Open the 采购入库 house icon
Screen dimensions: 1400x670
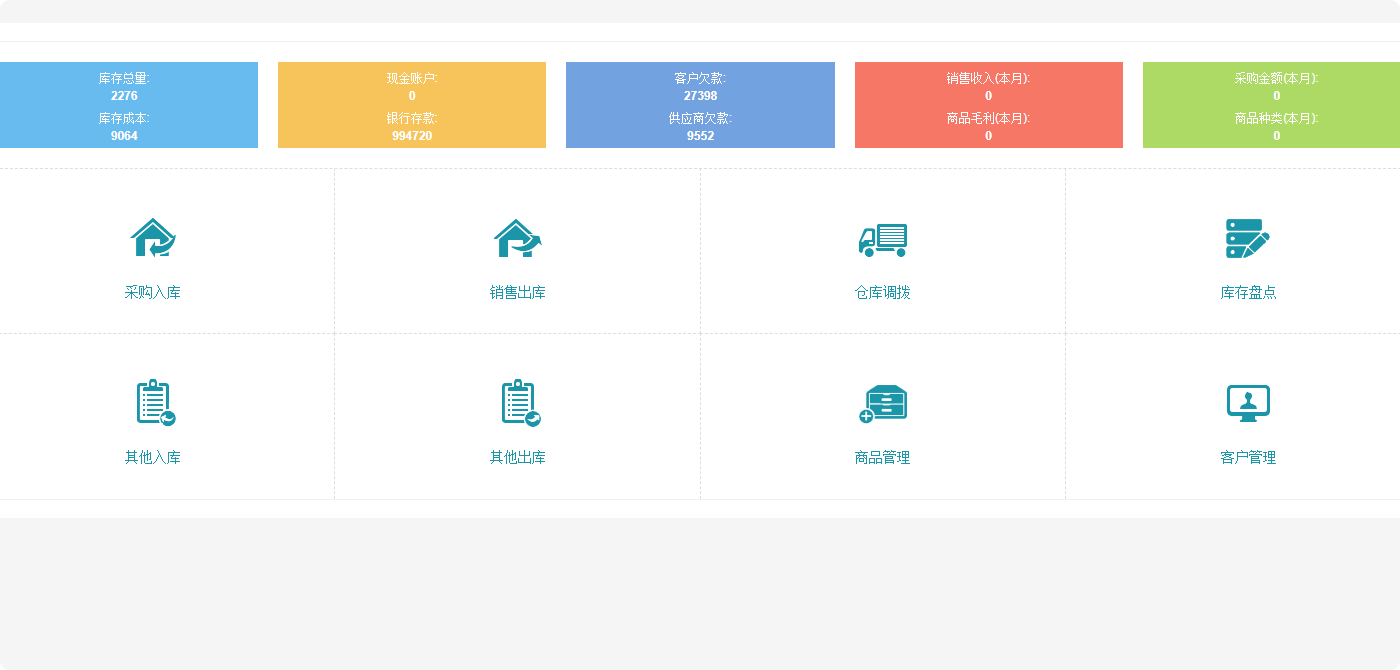[x=153, y=238]
